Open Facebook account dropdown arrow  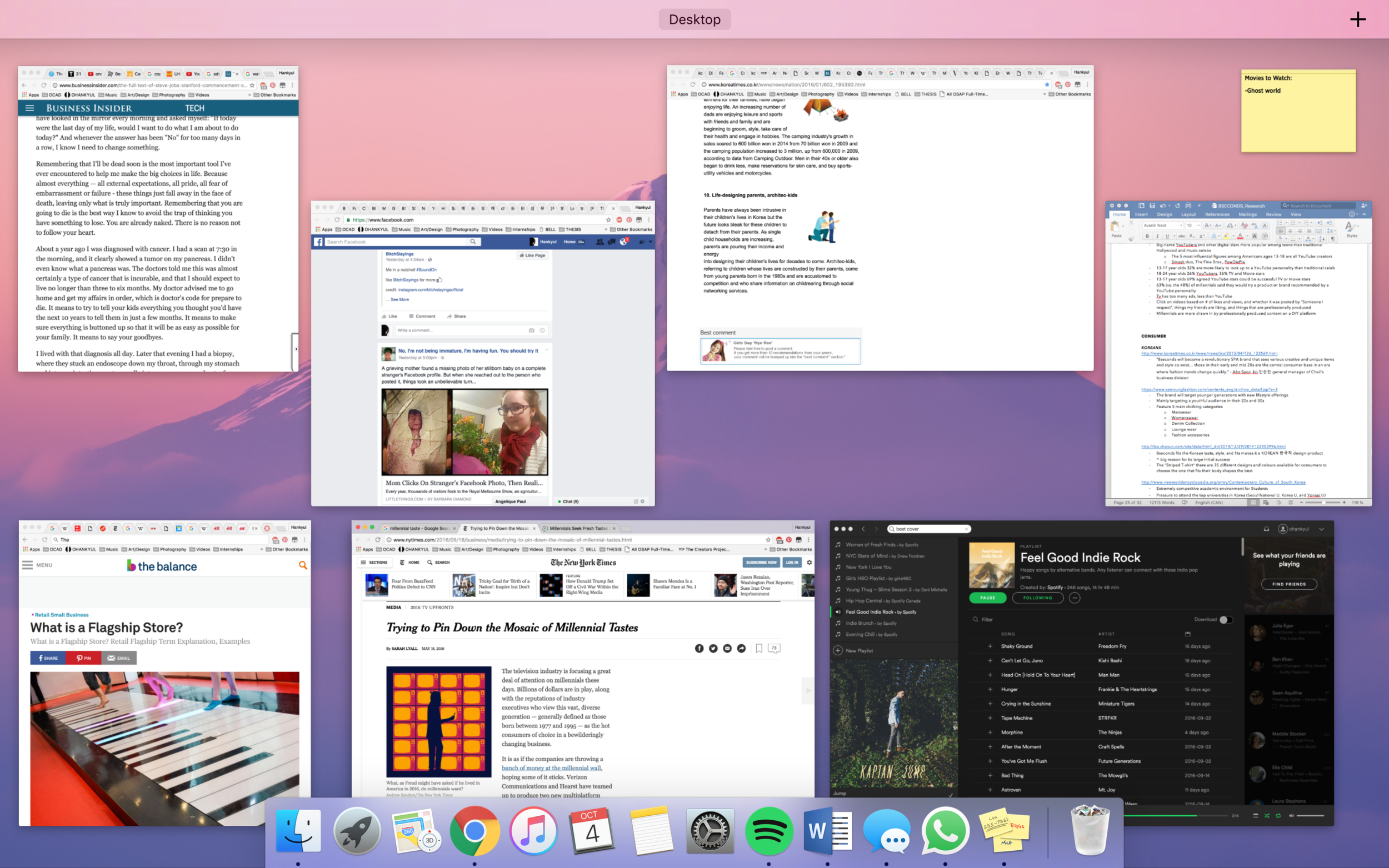coord(650,242)
